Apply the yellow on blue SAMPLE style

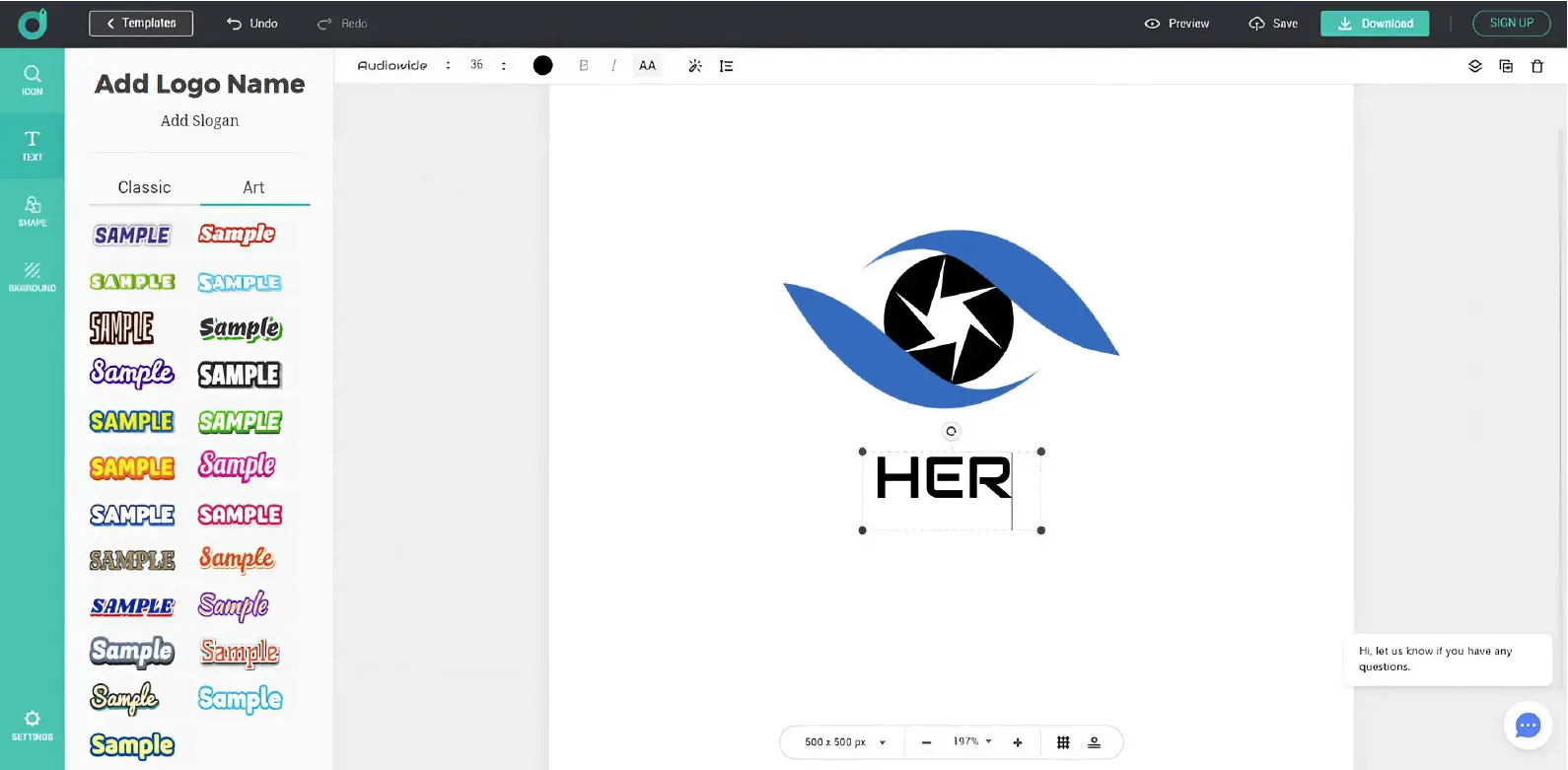coord(131,422)
